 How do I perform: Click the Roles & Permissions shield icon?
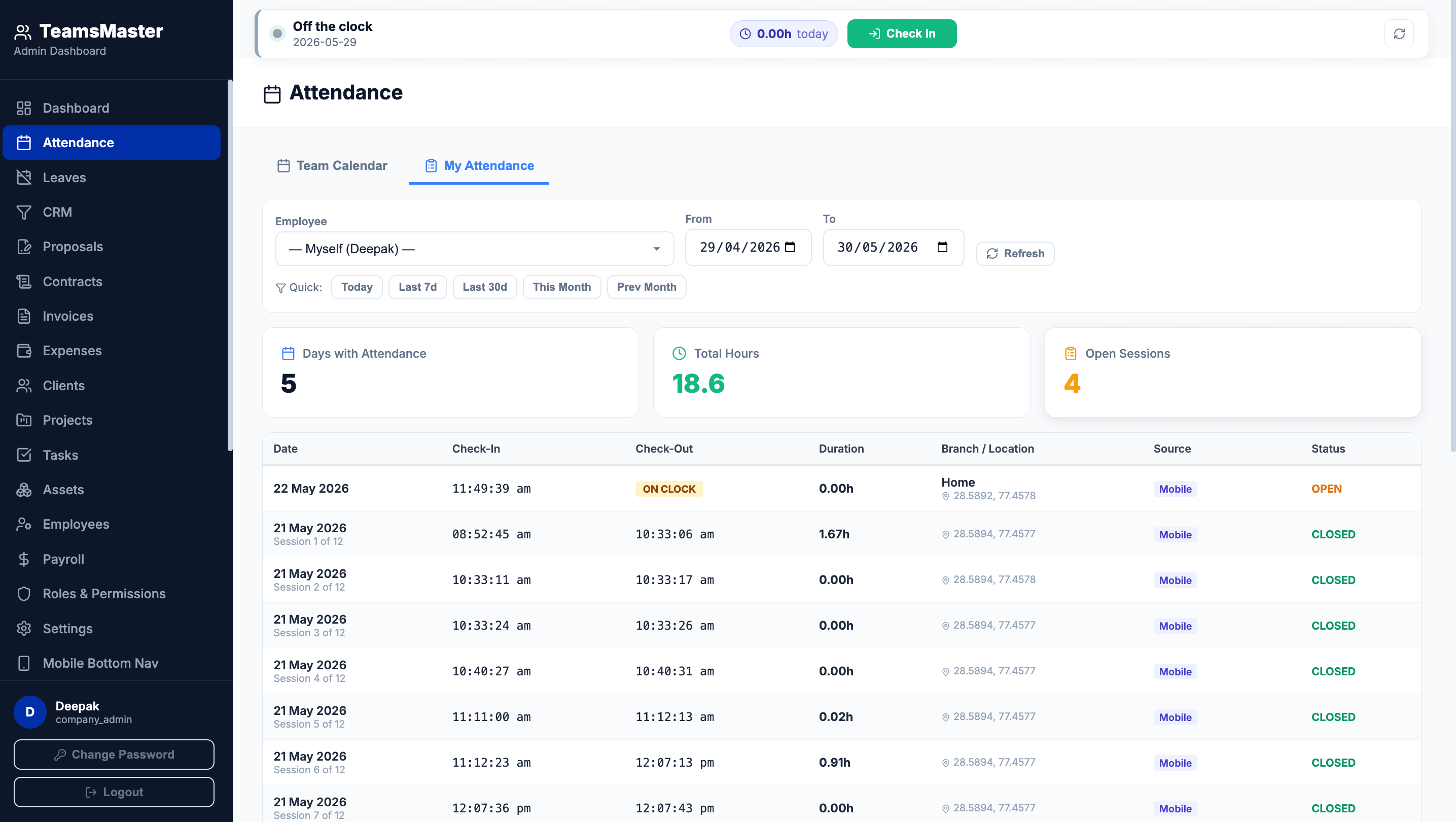pos(24,594)
